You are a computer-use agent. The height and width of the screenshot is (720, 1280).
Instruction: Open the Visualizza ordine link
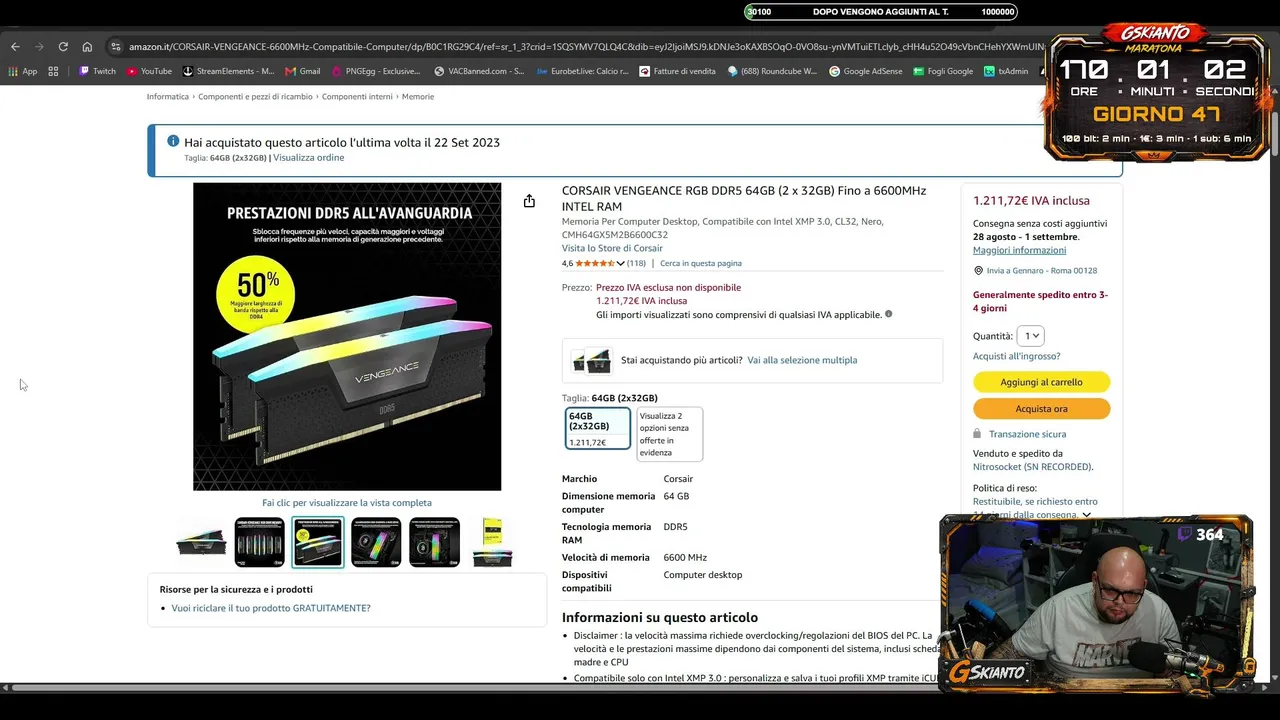(309, 158)
